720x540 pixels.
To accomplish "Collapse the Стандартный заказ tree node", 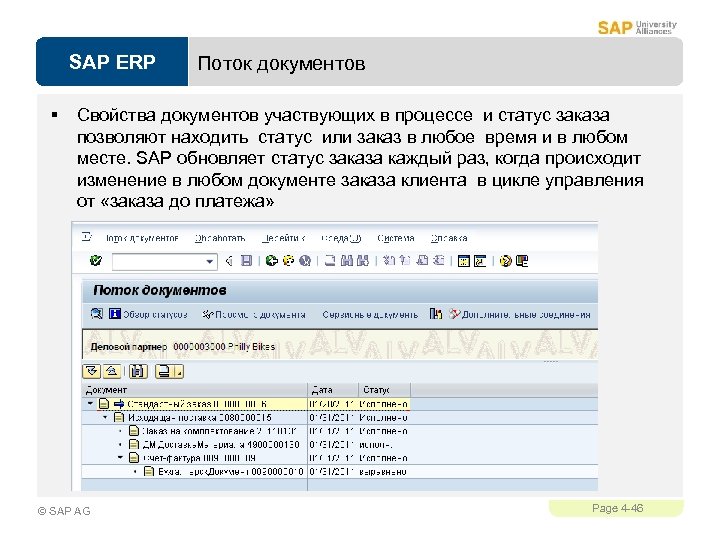I will point(90,403).
